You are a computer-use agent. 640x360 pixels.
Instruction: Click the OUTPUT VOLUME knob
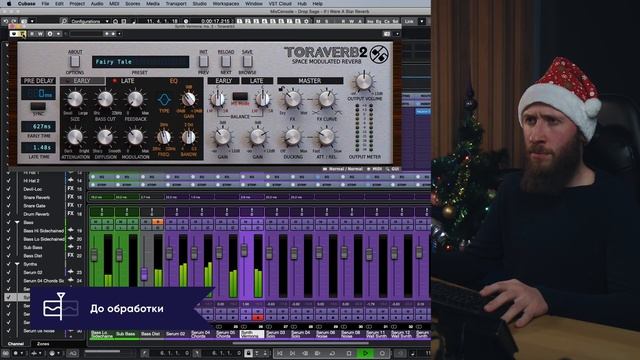coord(364,82)
